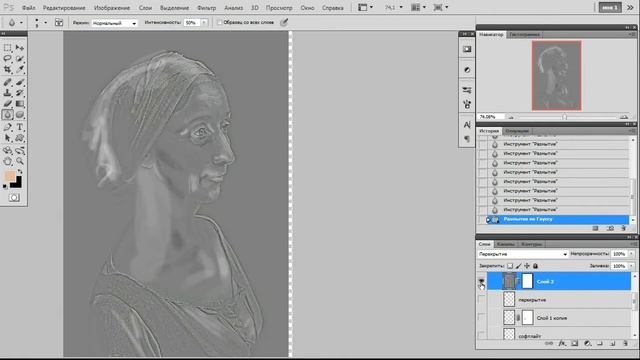Toggle visibility of layer Слой 2
The width and height of the screenshot is (640, 360).
tap(482, 282)
